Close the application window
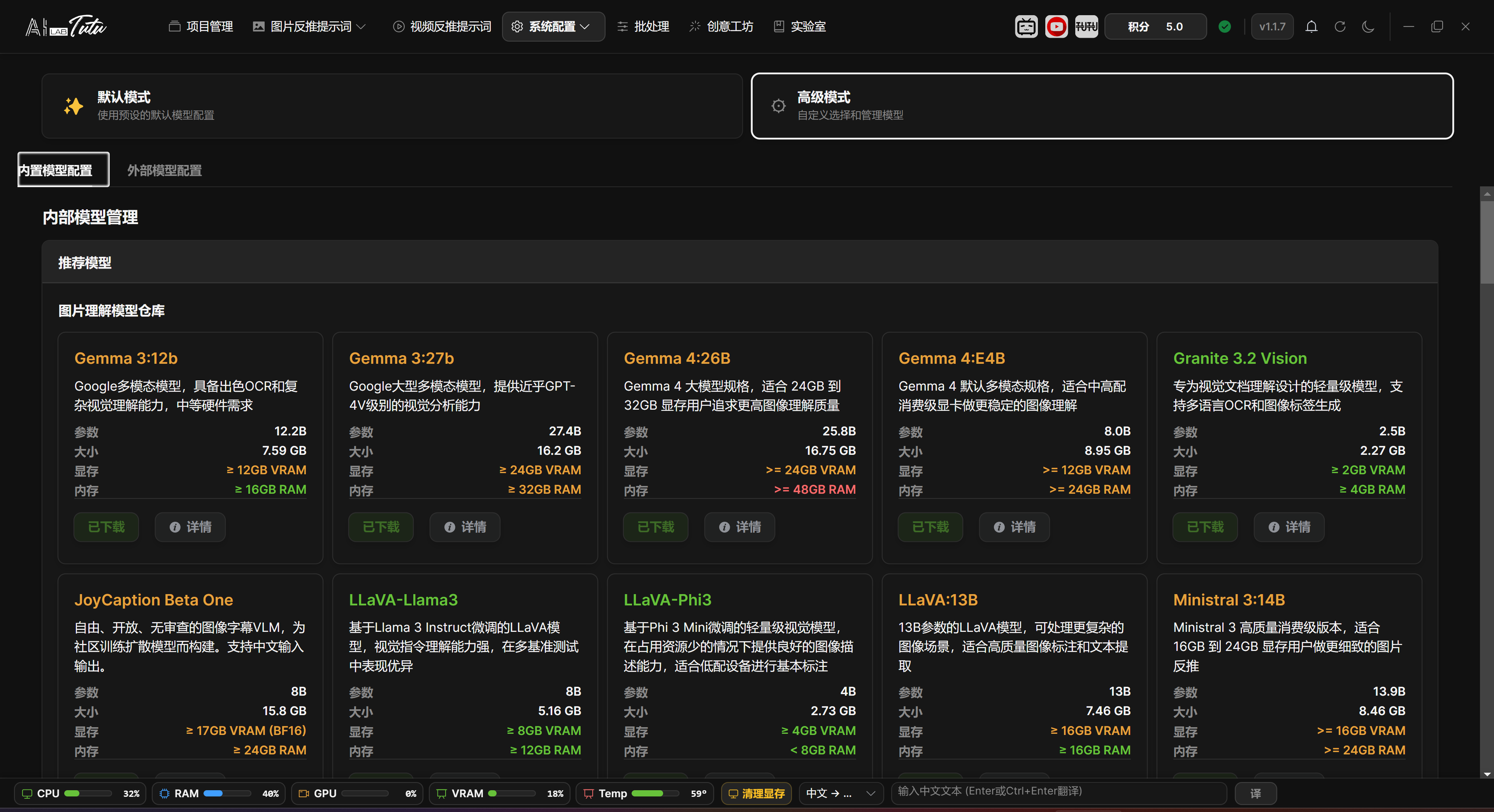 (x=1466, y=27)
